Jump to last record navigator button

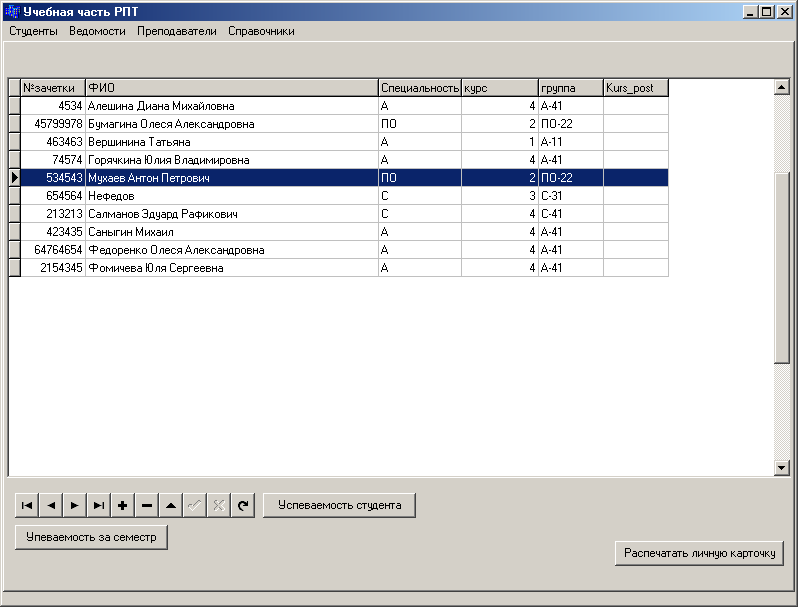point(99,505)
